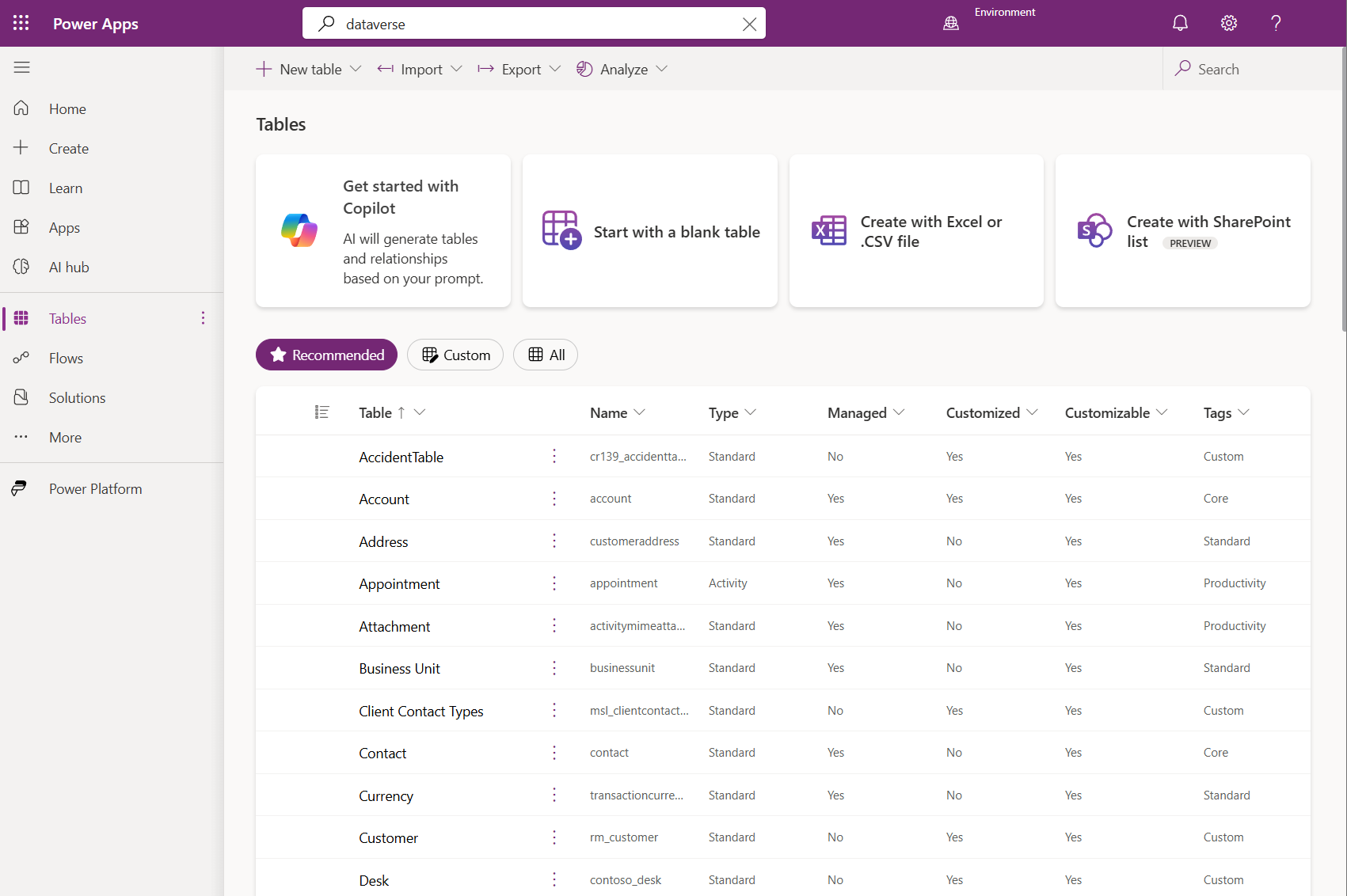This screenshot has width=1347, height=896.
Task: Open the More menu in the sidebar
Action: tap(64, 437)
